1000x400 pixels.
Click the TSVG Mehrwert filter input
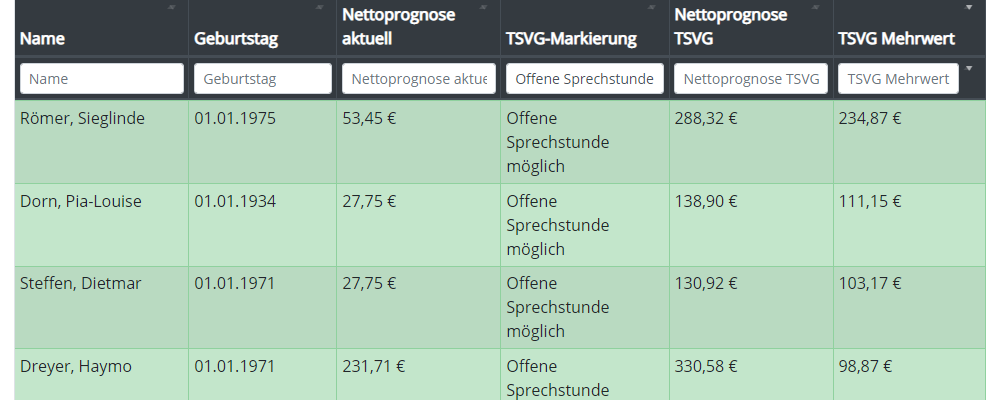[898, 79]
